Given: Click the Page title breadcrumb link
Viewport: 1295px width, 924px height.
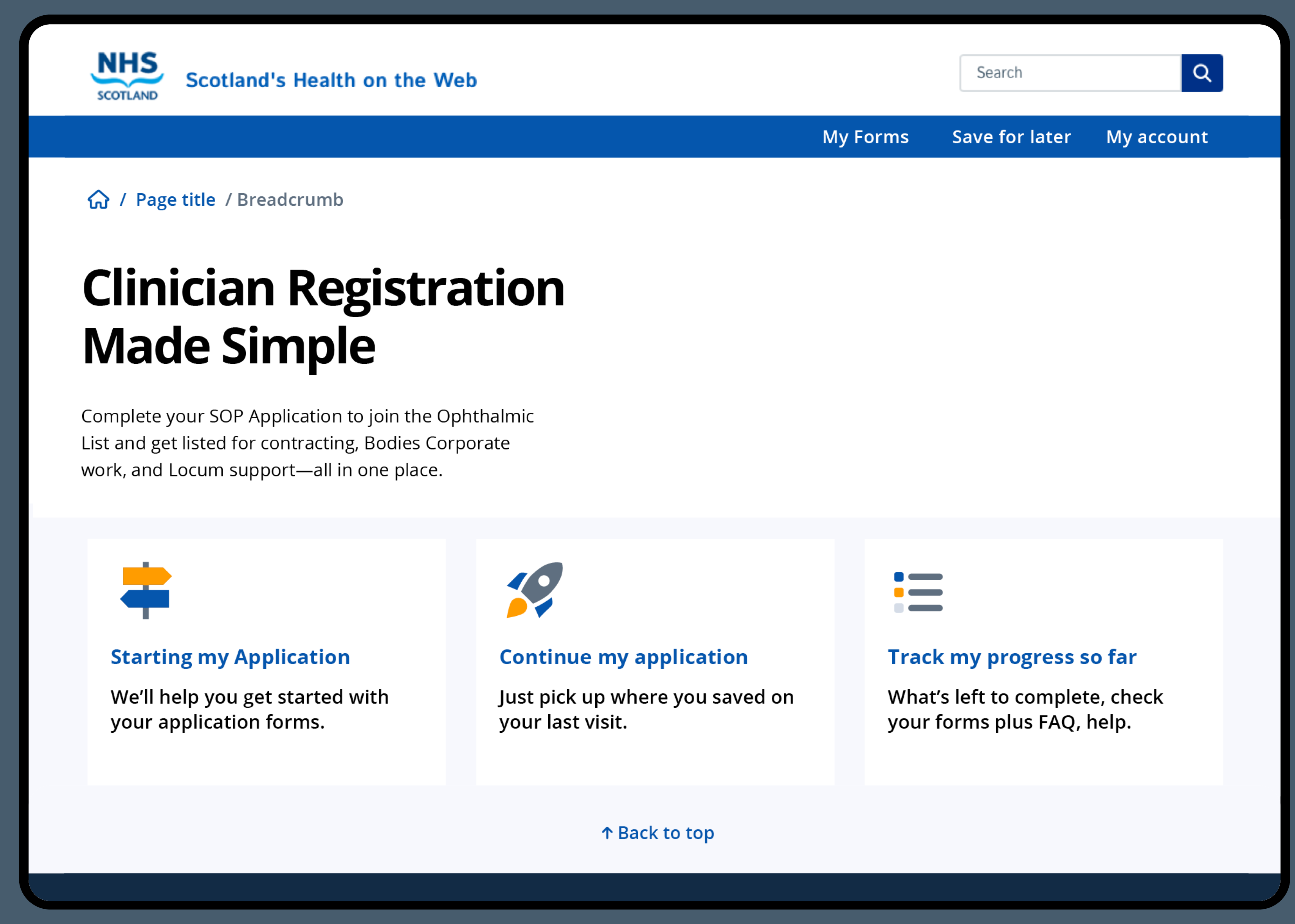Looking at the screenshot, I should [x=175, y=200].
